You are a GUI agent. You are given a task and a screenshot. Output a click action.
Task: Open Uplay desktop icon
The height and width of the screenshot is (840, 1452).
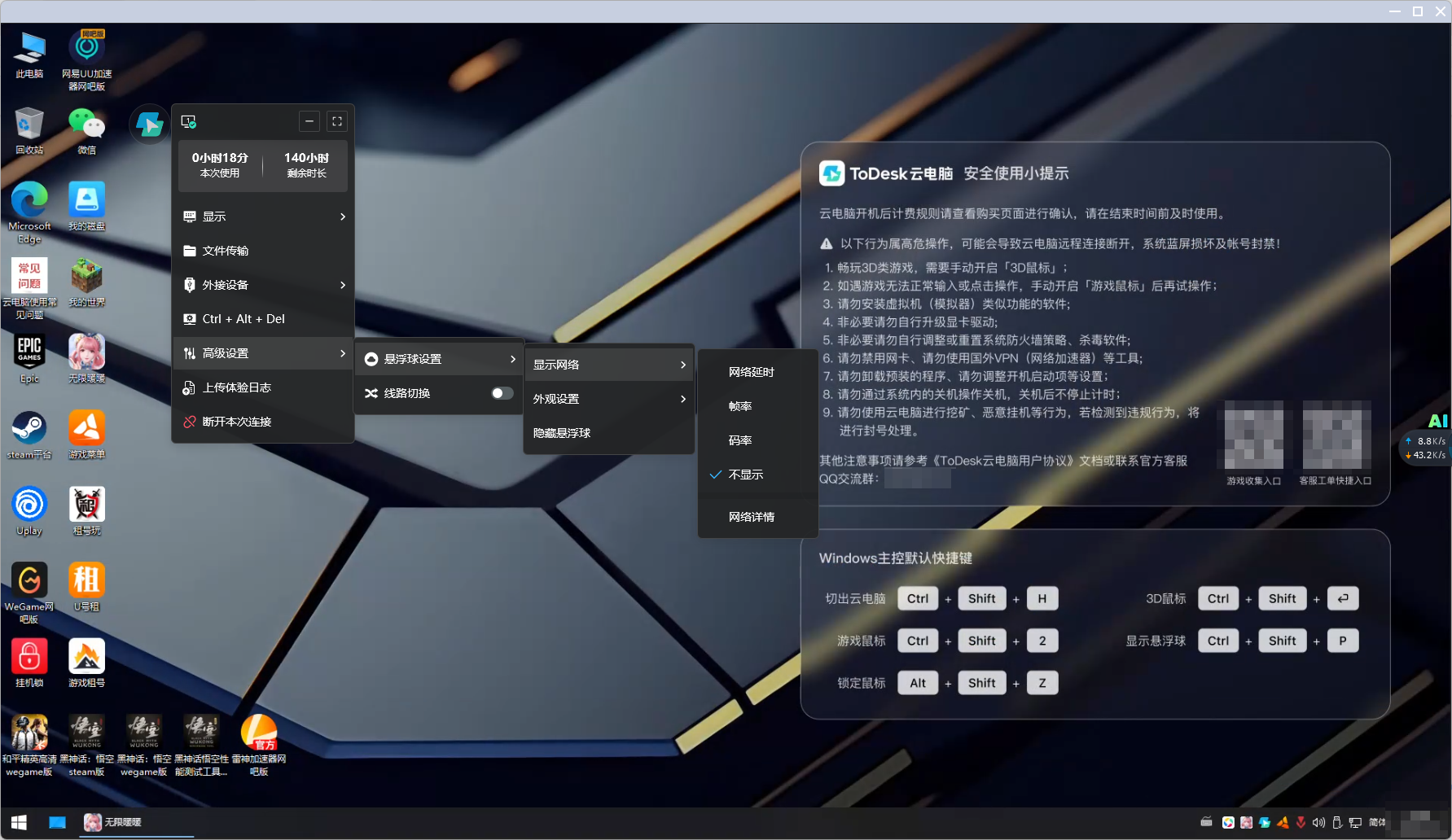pos(29,510)
